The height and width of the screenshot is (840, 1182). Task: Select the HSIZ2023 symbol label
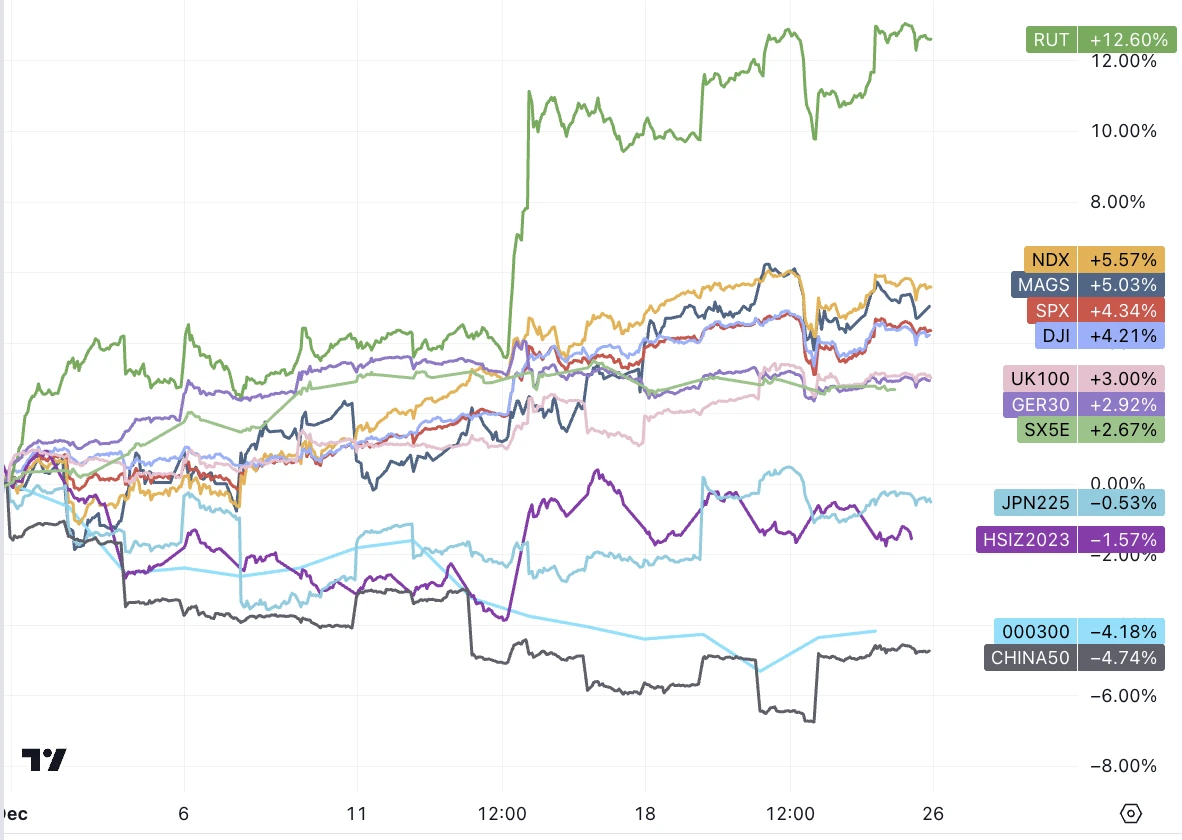(x=1026, y=540)
